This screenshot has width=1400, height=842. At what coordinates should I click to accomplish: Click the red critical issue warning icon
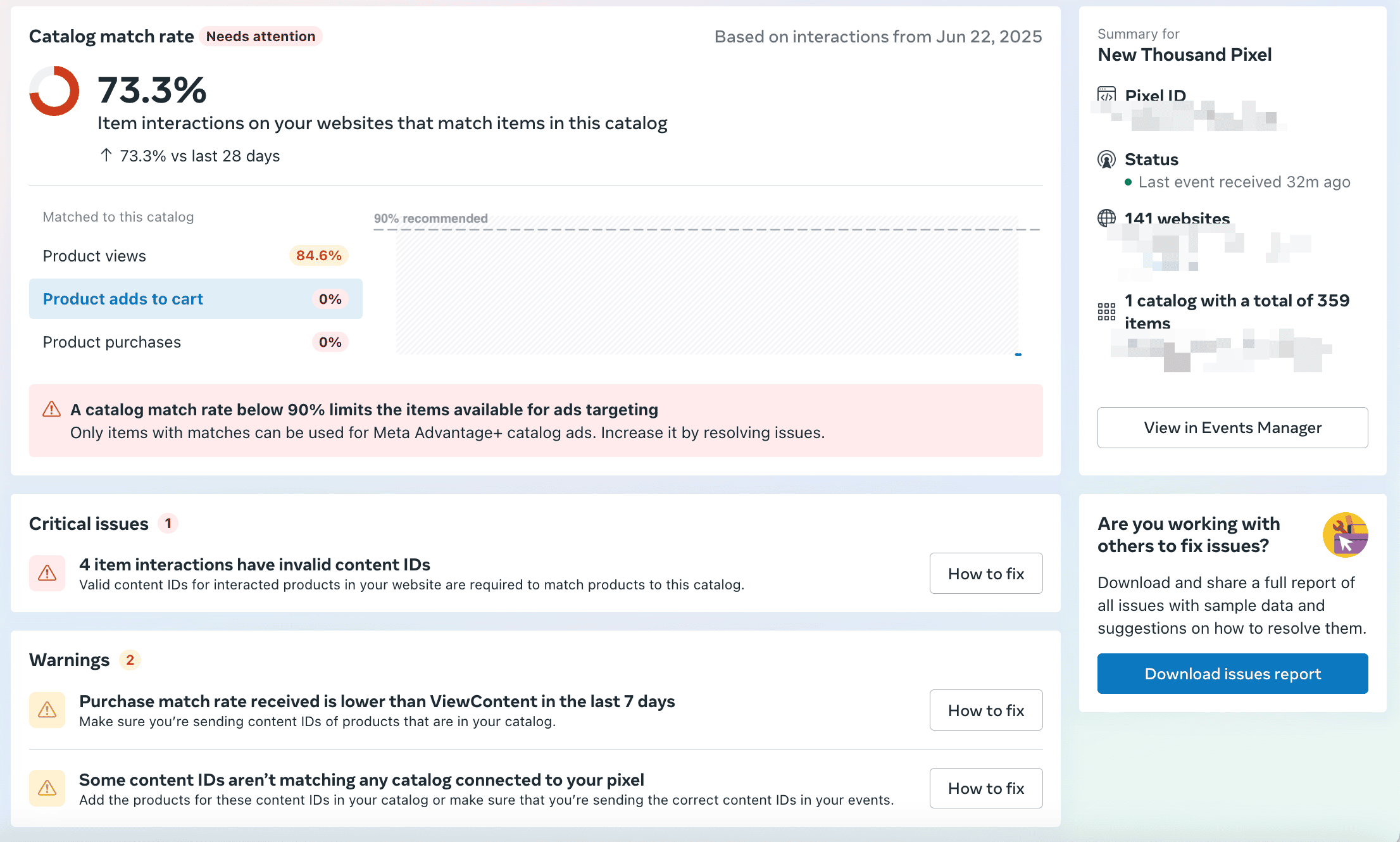[47, 573]
